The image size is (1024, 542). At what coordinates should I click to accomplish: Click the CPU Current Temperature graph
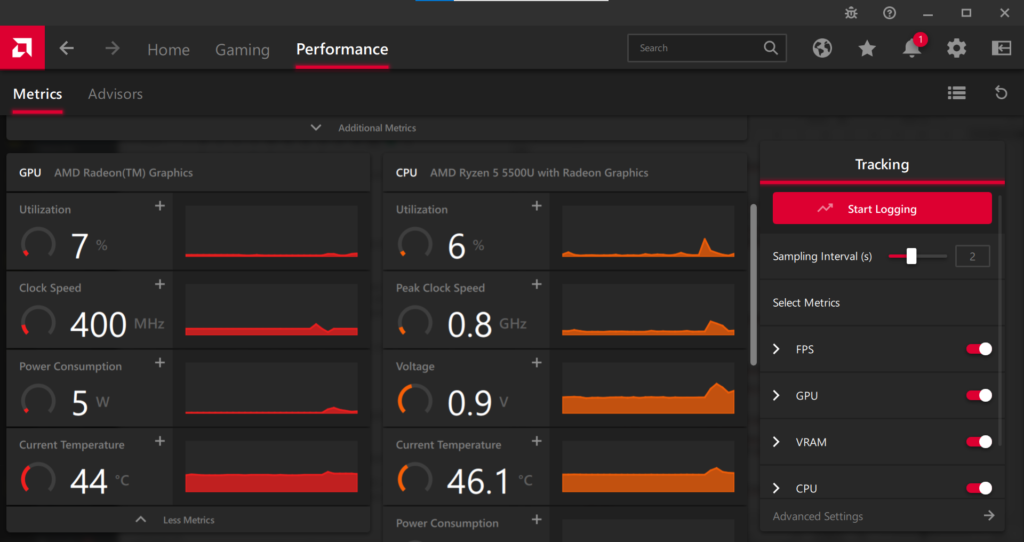[x=648, y=466]
